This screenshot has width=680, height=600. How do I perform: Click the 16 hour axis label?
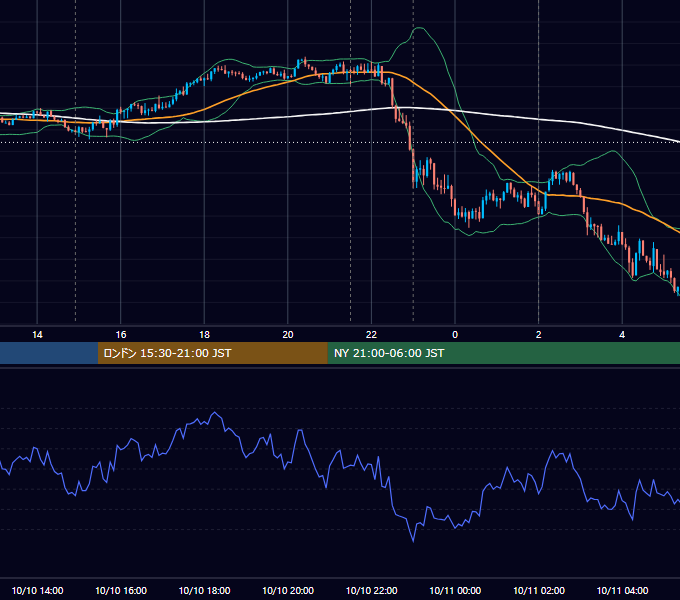pyautogui.click(x=121, y=335)
